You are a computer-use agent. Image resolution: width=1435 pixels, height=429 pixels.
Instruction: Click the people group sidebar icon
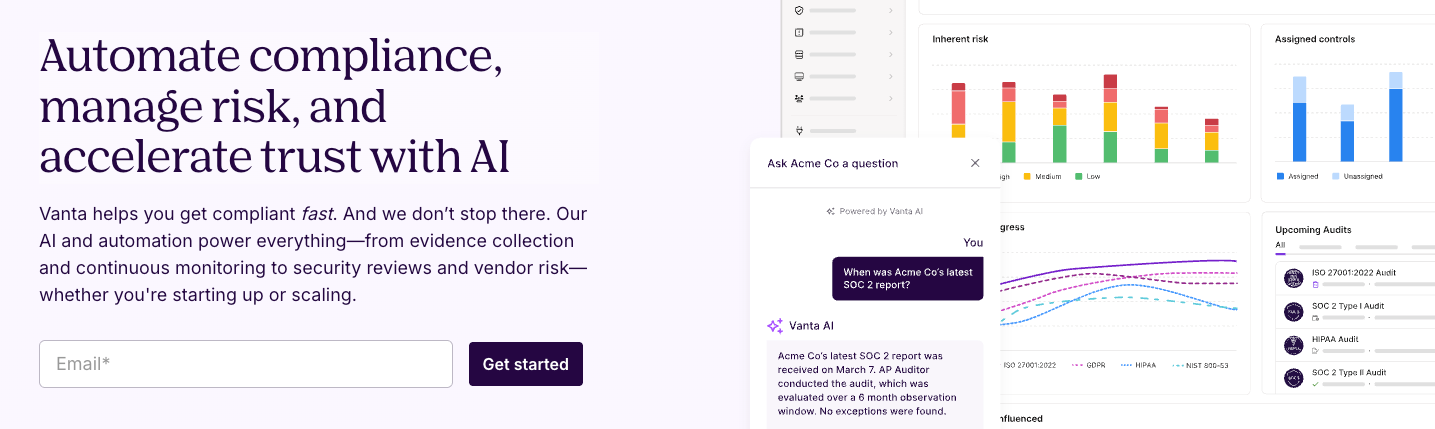[x=799, y=98]
